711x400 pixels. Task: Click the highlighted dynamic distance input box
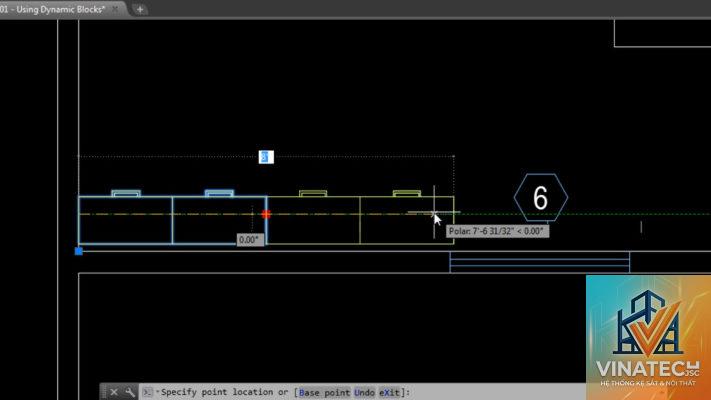click(x=266, y=157)
